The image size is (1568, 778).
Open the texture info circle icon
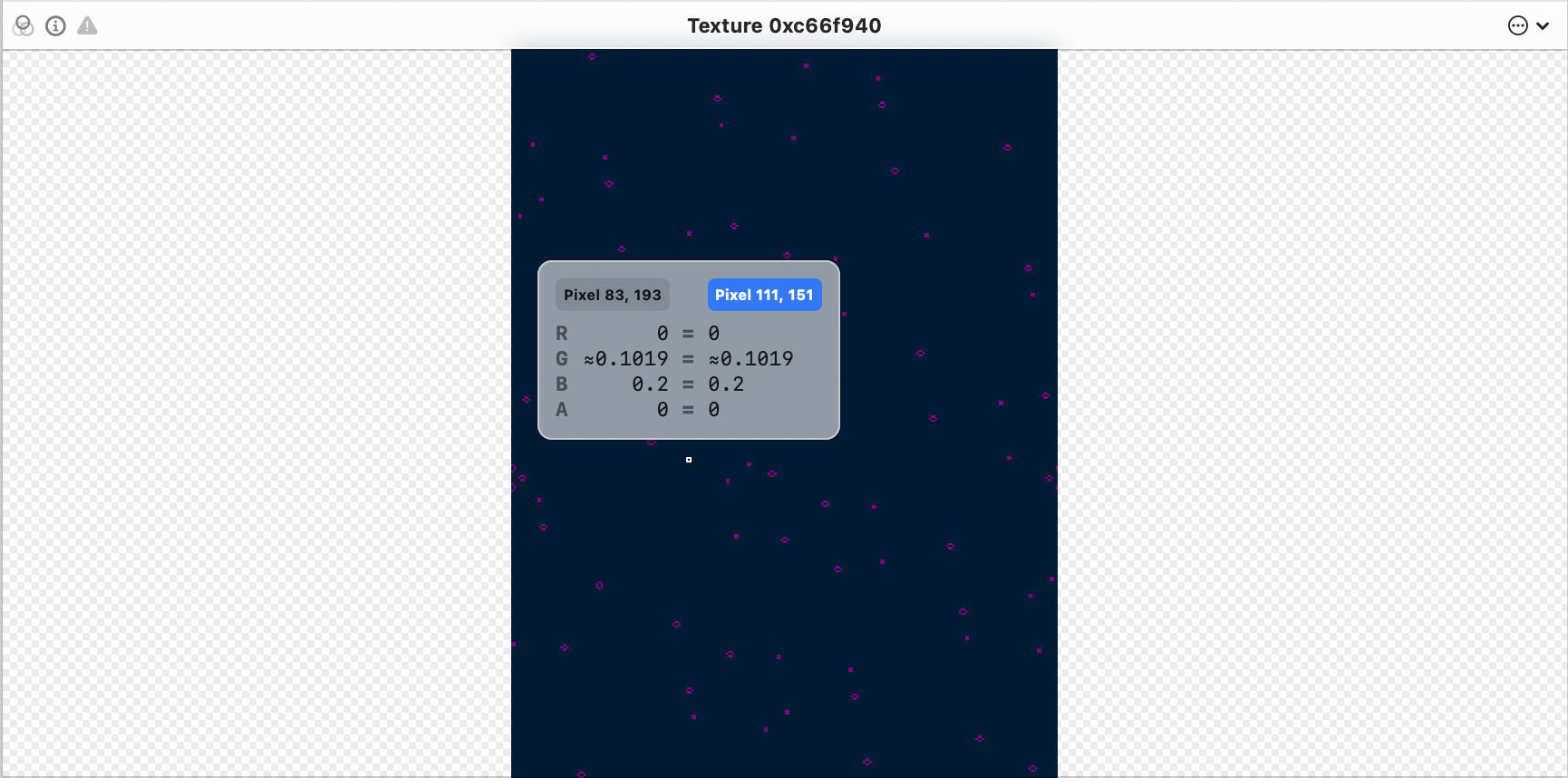55,26
